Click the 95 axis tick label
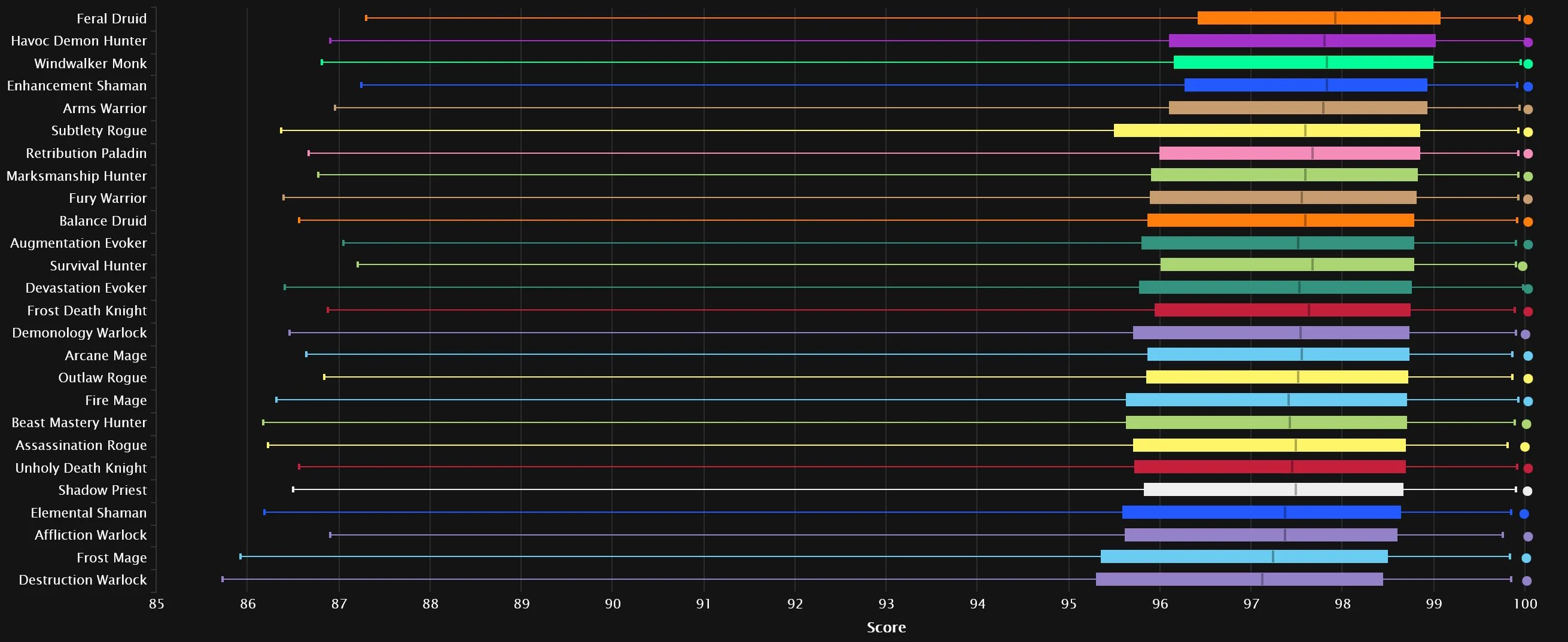This screenshot has height=642, width=1568. coord(1069,604)
